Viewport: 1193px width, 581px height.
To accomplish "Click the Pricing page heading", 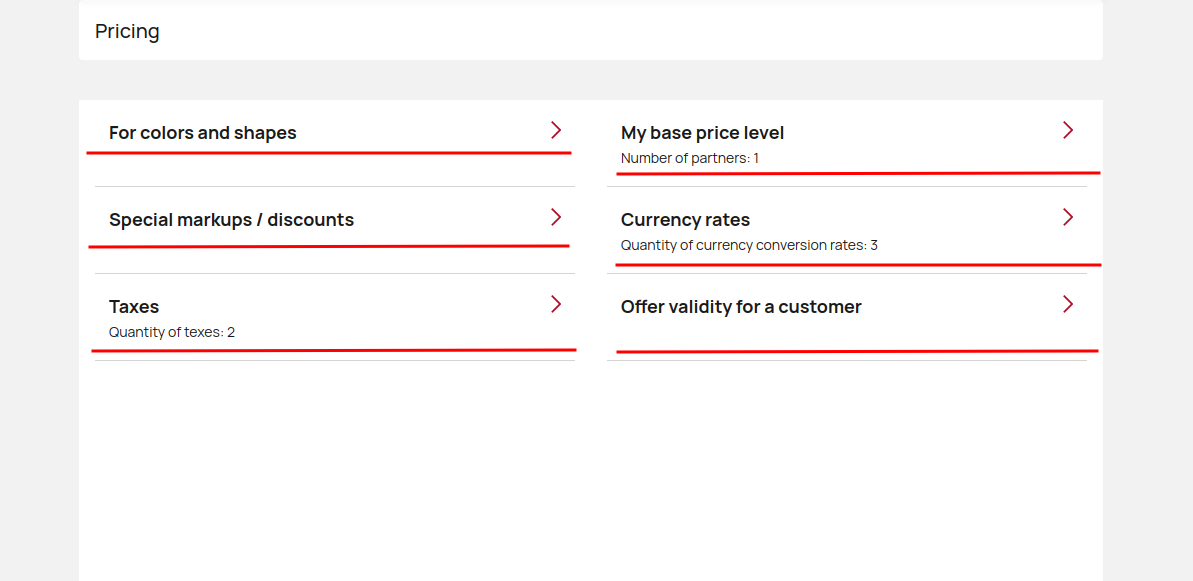I will (x=127, y=31).
